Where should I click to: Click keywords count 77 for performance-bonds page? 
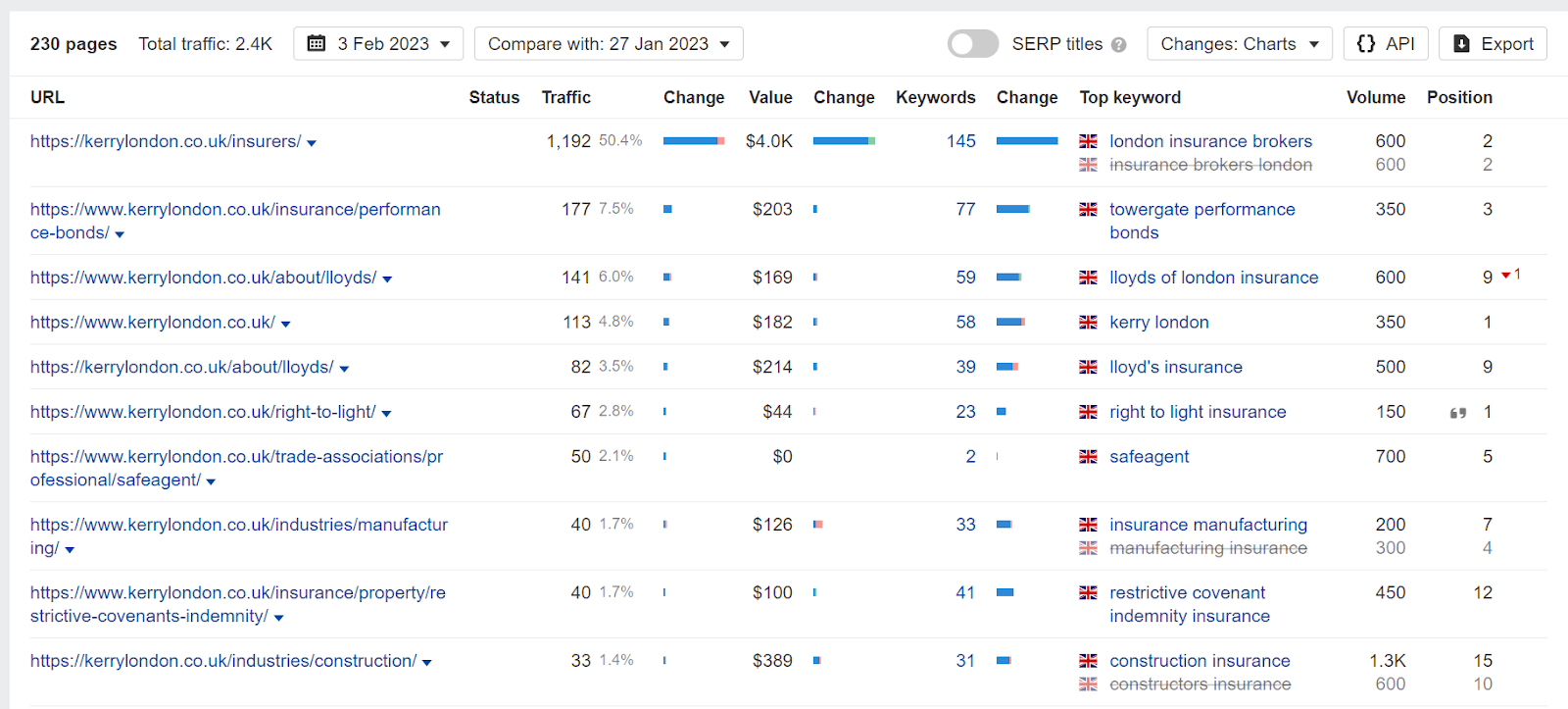tap(965, 209)
